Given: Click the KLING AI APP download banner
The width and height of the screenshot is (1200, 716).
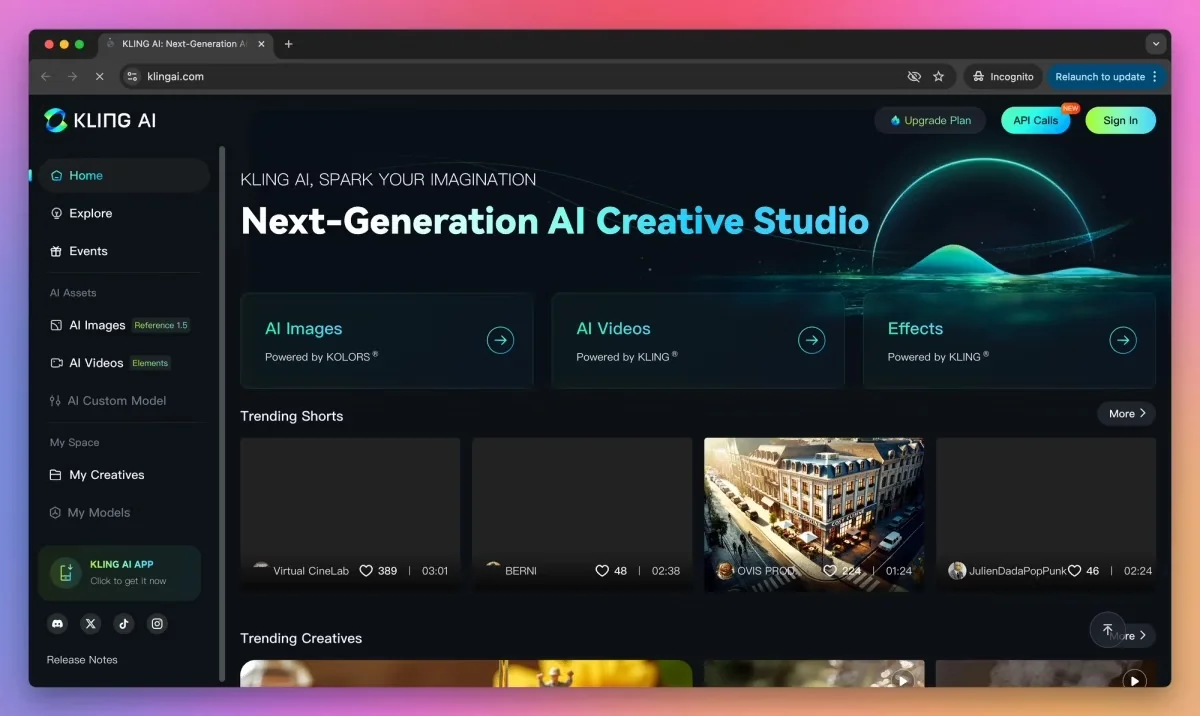Looking at the screenshot, I should point(119,572).
